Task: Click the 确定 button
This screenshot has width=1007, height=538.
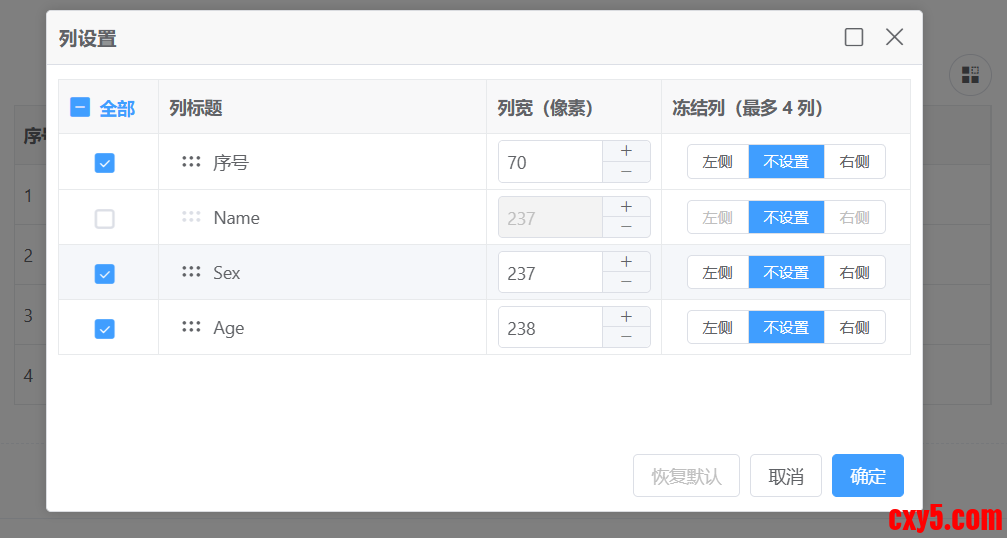Action: (x=867, y=476)
